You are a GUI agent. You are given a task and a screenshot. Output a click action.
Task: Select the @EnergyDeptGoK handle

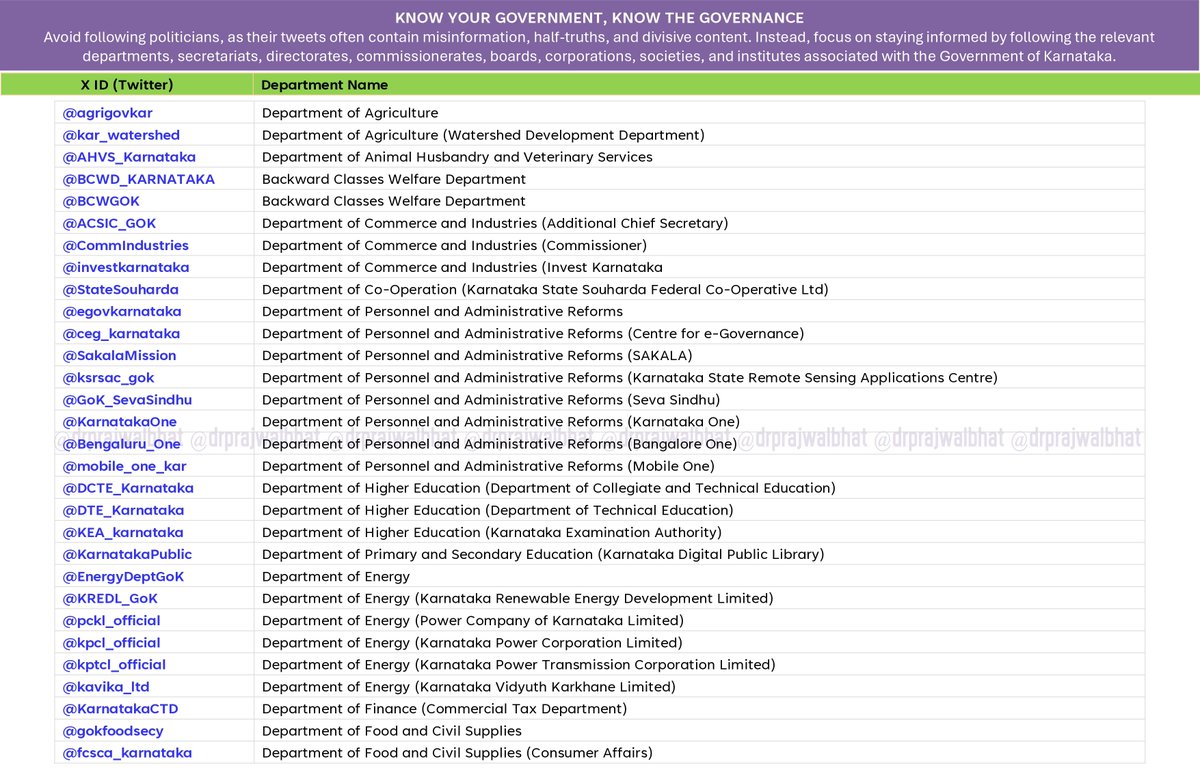tap(123, 576)
